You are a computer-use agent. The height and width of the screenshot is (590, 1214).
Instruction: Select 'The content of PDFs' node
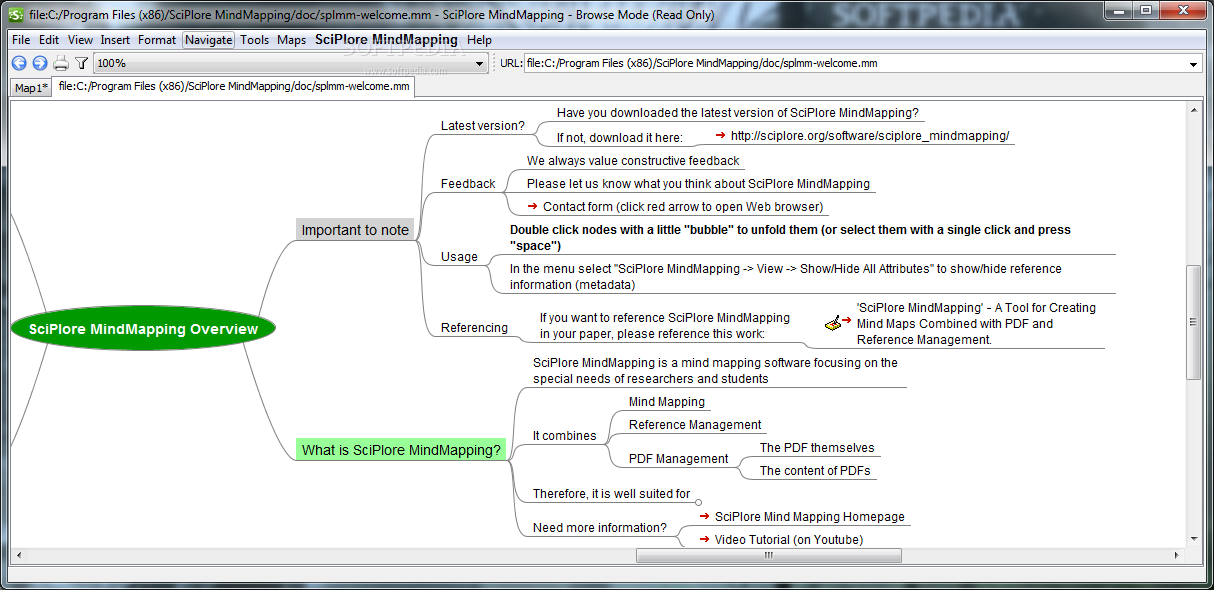point(815,471)
